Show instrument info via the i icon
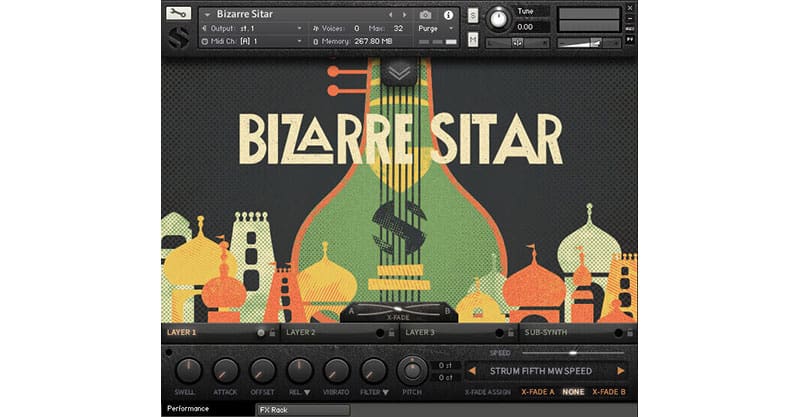The image size is (800, 417). click(448, 15)
